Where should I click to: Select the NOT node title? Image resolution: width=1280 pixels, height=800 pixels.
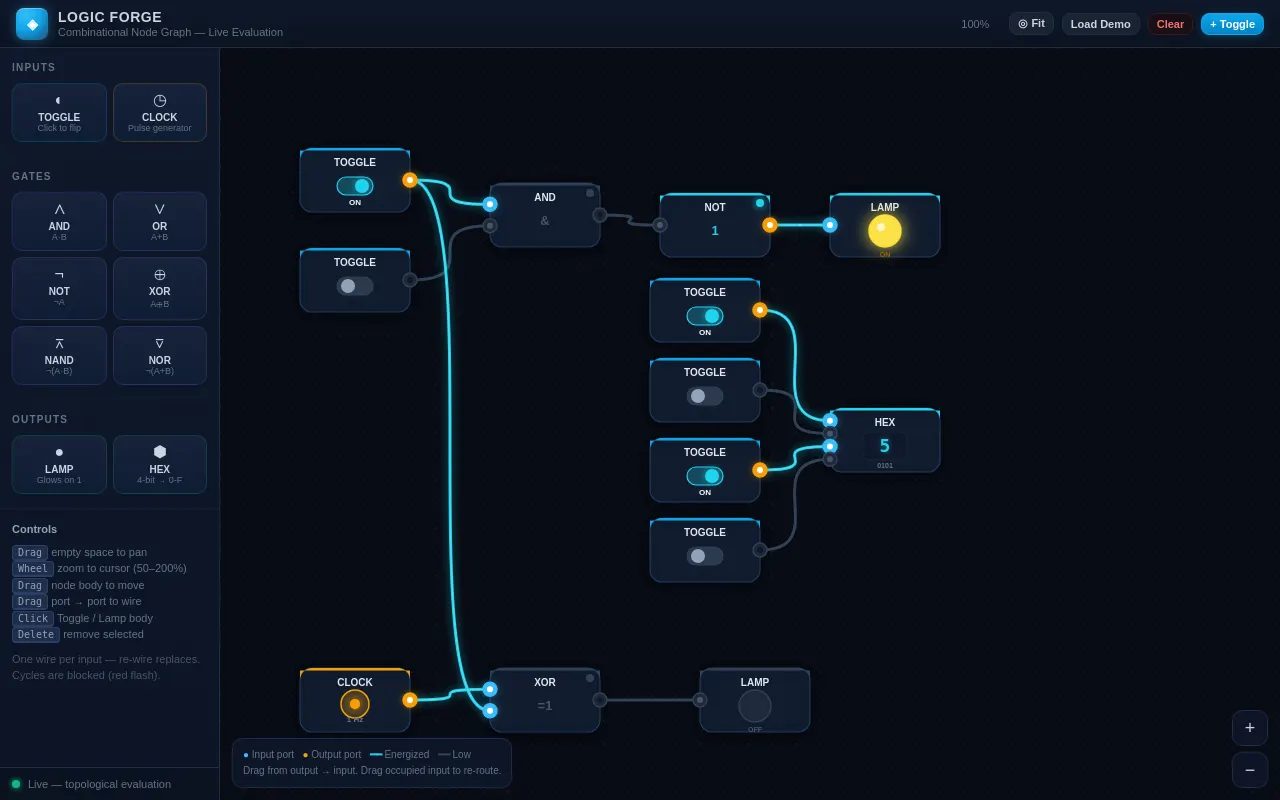pyautogui.click(x=715, y=208)
